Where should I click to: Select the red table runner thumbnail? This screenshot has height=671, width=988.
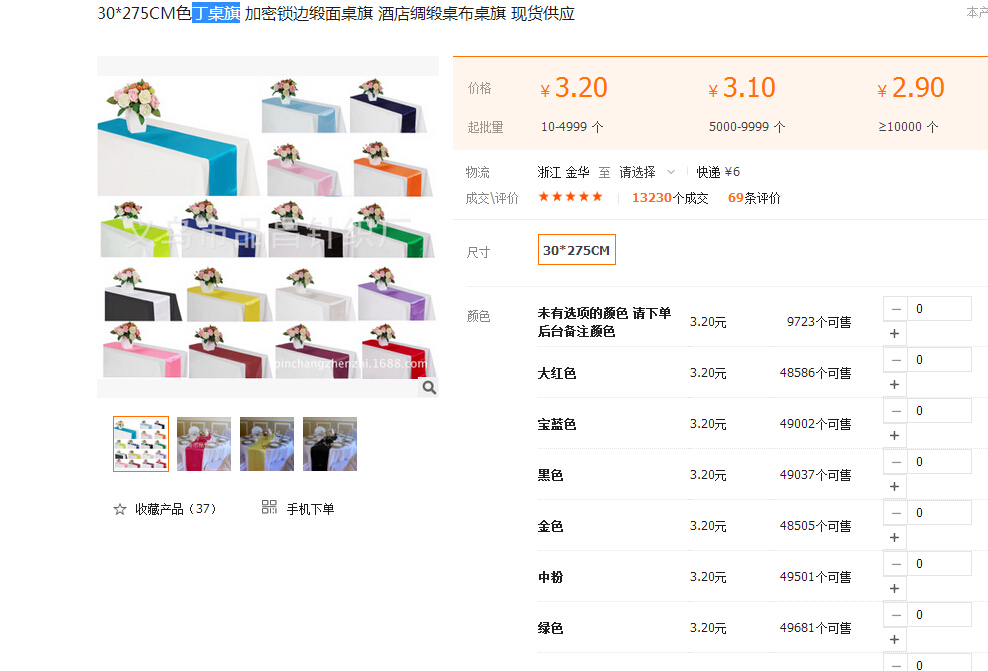204,444
